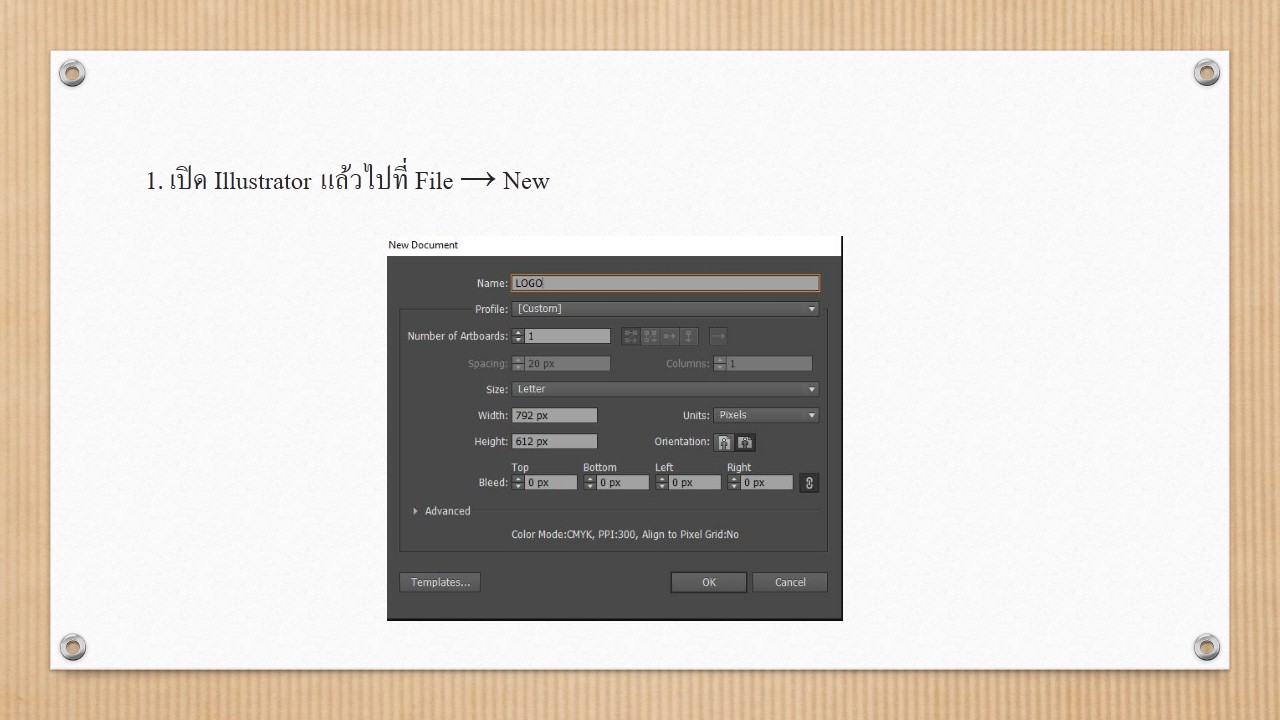The height and width of the screenshot is (720, 1280).
Task: Click the Left bleed stepper
Action: coord(662,482)
